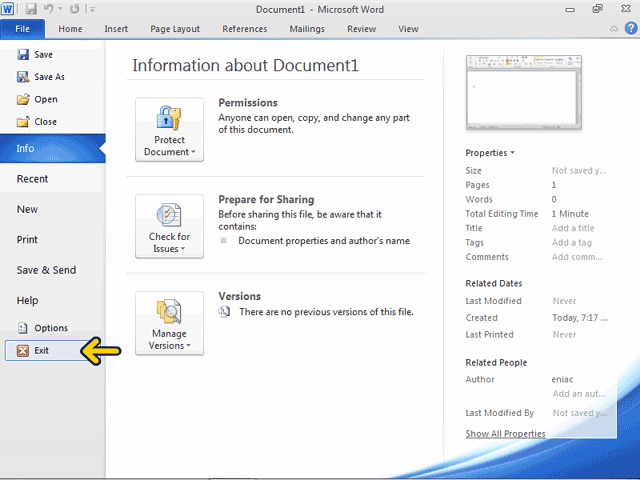
Task: Open the Page Layout tab
Action: (175, 29)
